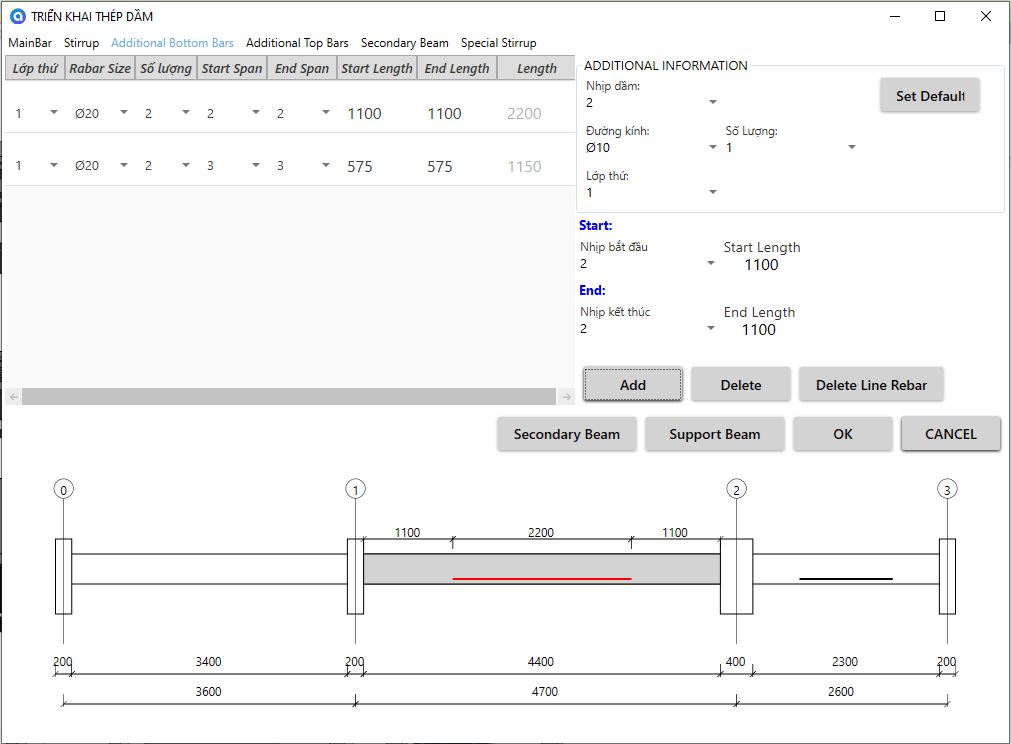Click the Set Default button
This screenshot has width=1011, height=744.
click(x=930, y=95)
